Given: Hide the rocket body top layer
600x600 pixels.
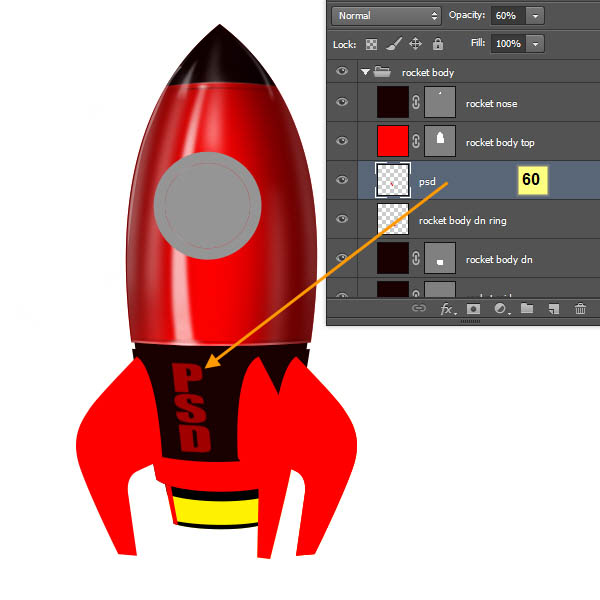Looking at the screenshot, I should point(343,141).
